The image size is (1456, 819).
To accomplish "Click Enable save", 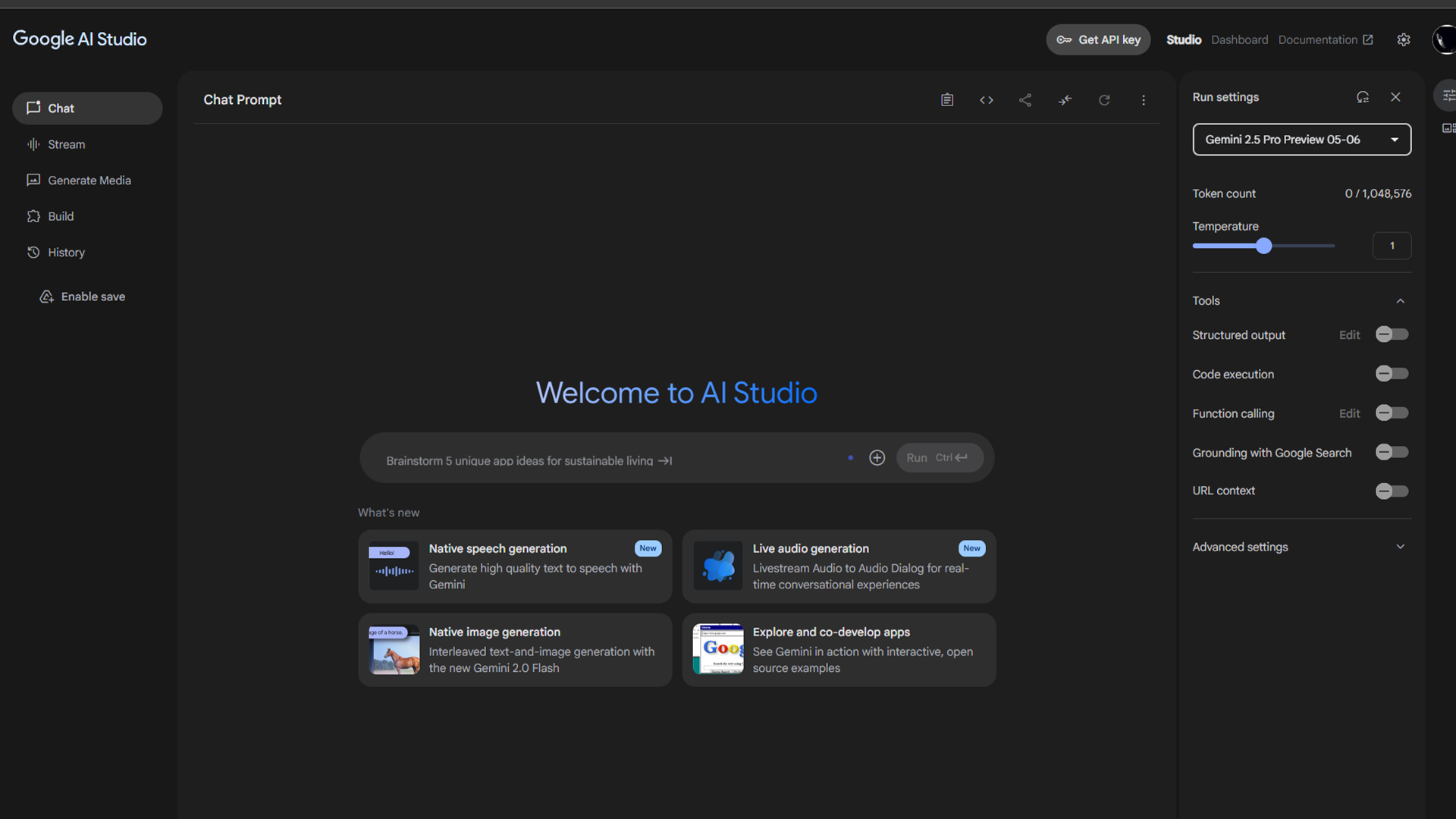I will tap(83, 297).
